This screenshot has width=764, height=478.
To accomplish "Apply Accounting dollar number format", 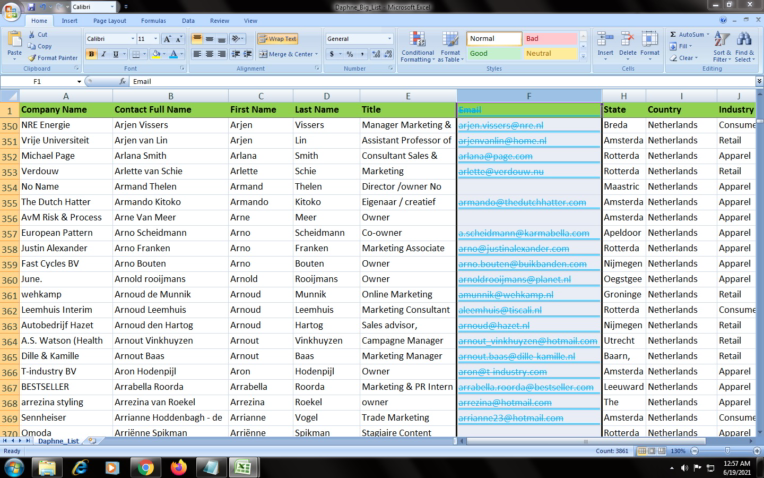I will point(332,54).
